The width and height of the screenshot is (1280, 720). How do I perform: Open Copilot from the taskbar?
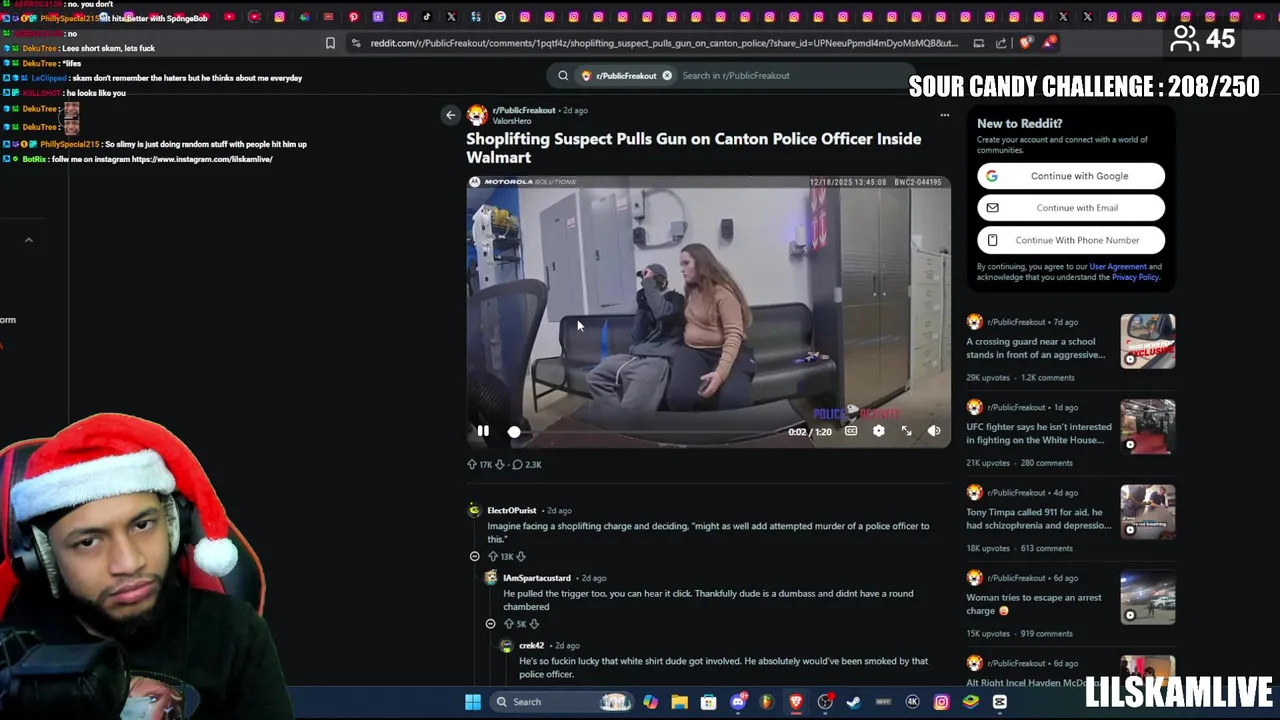tap(651, 702)
